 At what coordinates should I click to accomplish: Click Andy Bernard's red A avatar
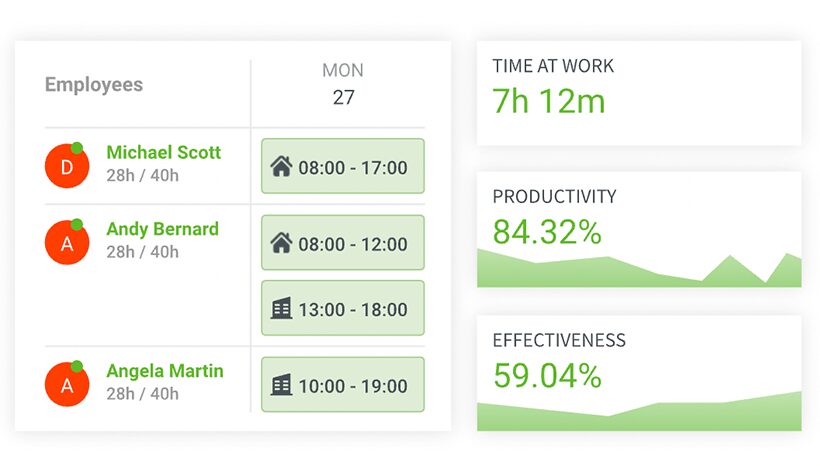(x=67, y=242)
